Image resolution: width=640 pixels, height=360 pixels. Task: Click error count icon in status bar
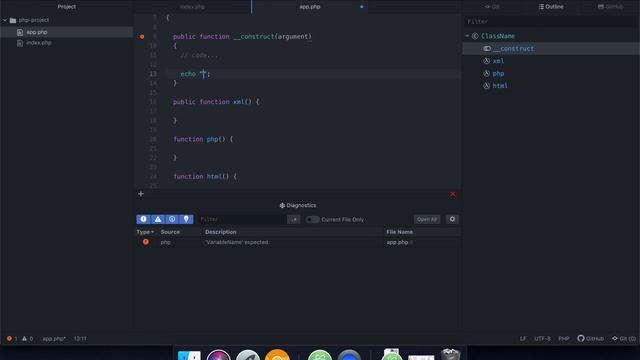9,338
